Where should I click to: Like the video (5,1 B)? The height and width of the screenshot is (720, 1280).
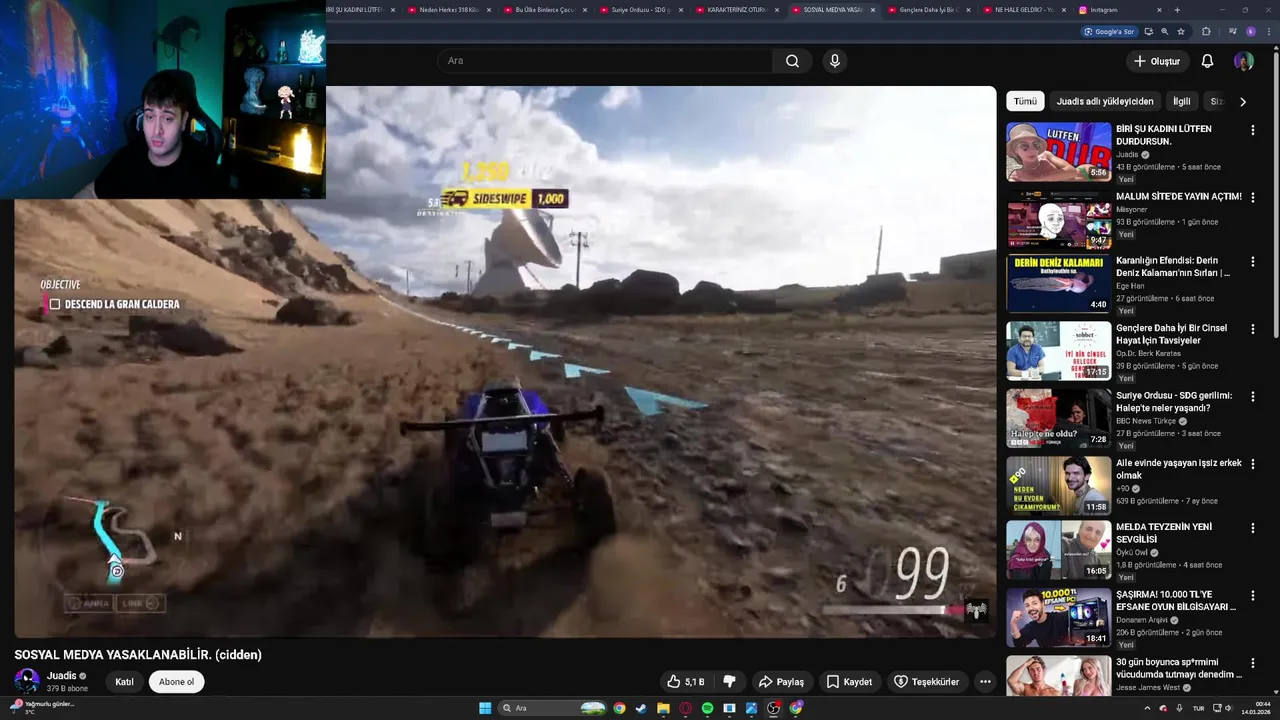tap(686, 682)
